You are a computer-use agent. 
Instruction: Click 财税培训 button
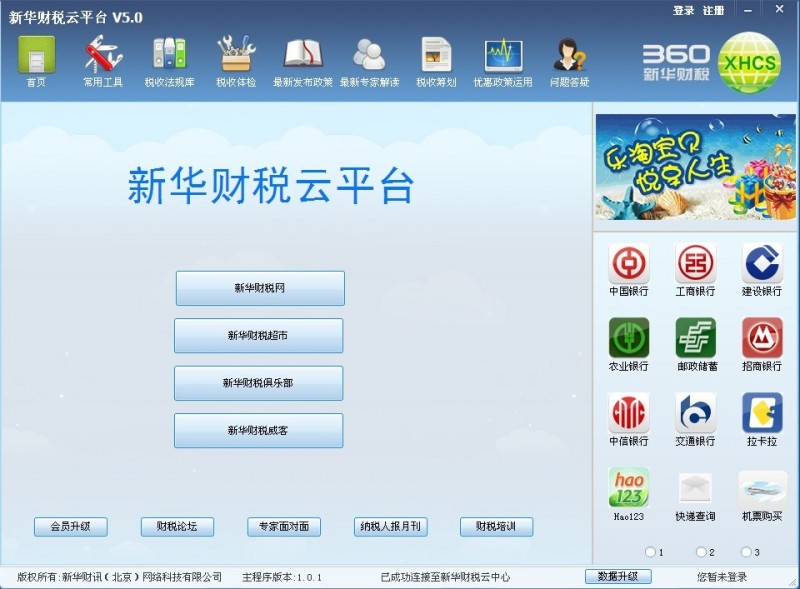coord(496,527)
